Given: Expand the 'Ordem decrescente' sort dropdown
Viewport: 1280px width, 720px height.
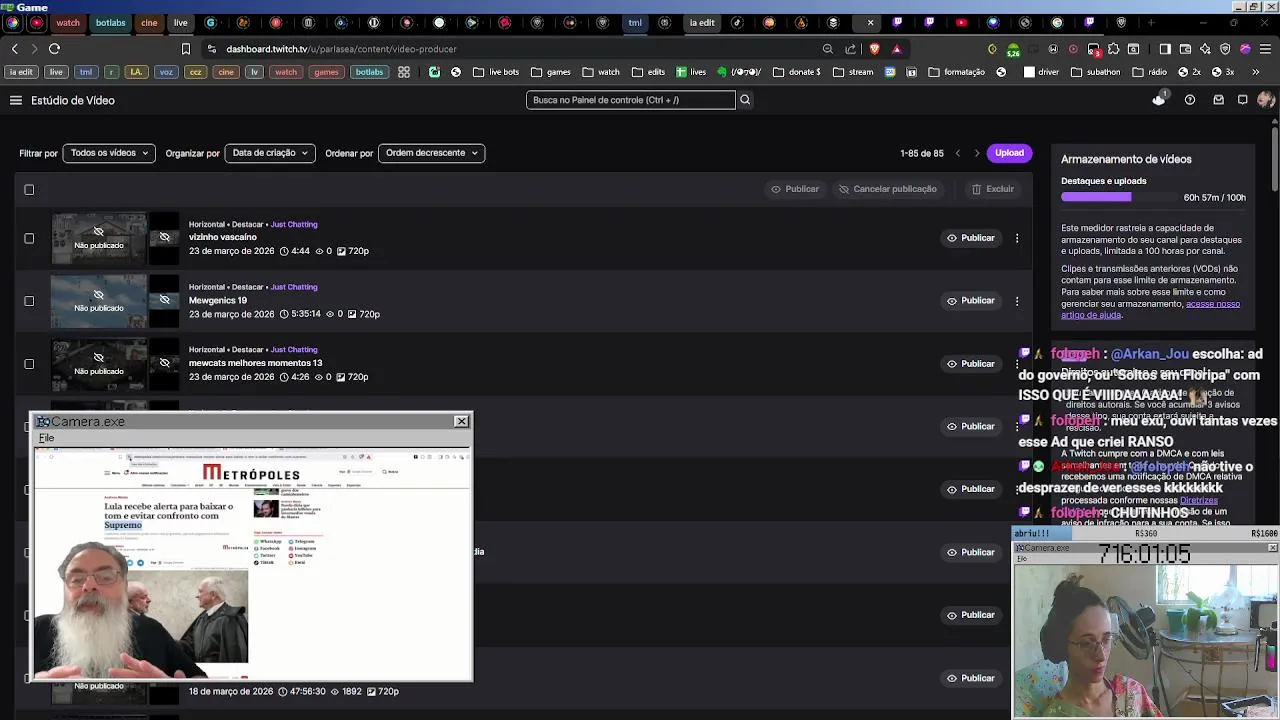Looking at the screenshot, I should click(432, 153).
